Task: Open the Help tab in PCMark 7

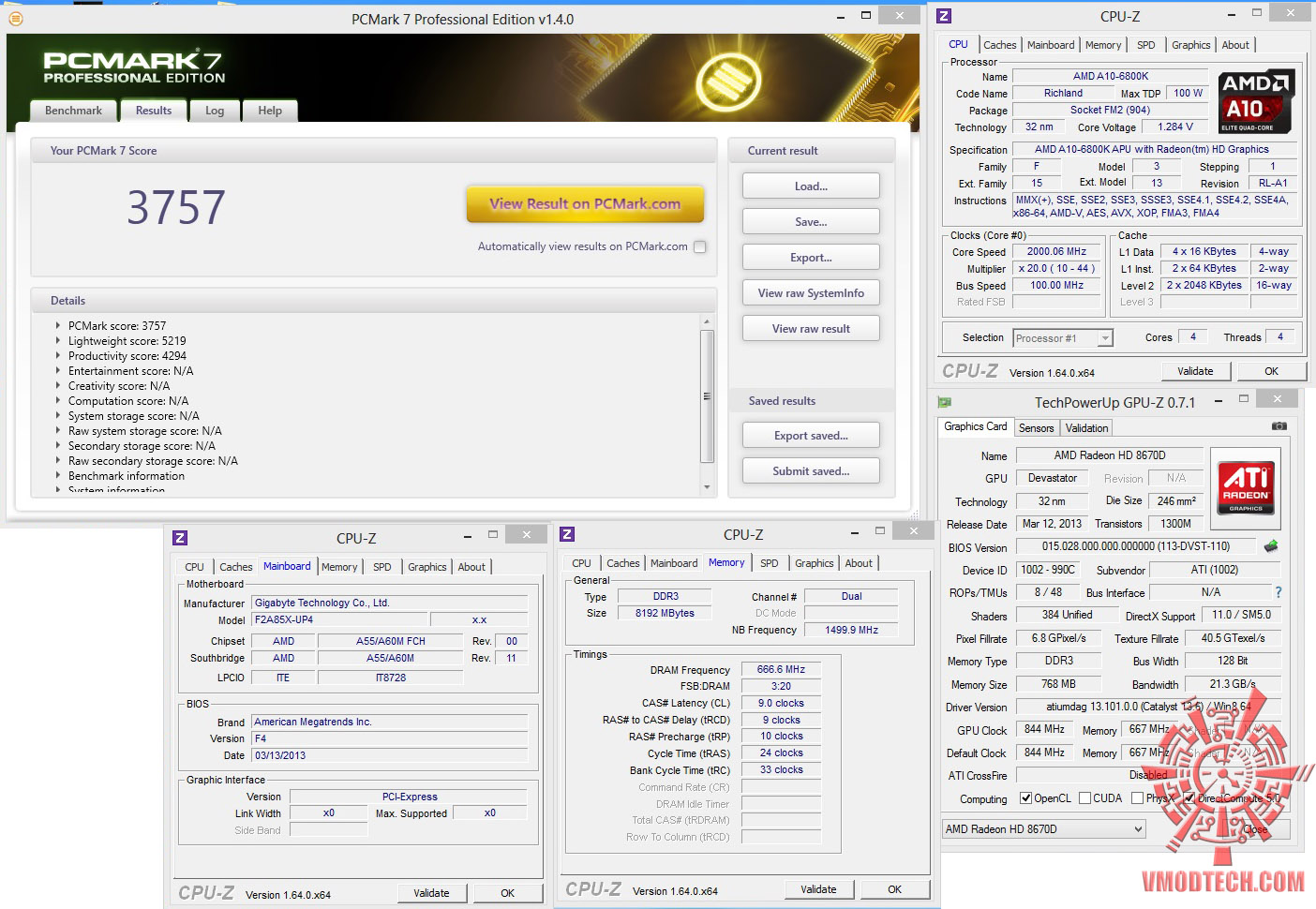Action: [270, 111]
